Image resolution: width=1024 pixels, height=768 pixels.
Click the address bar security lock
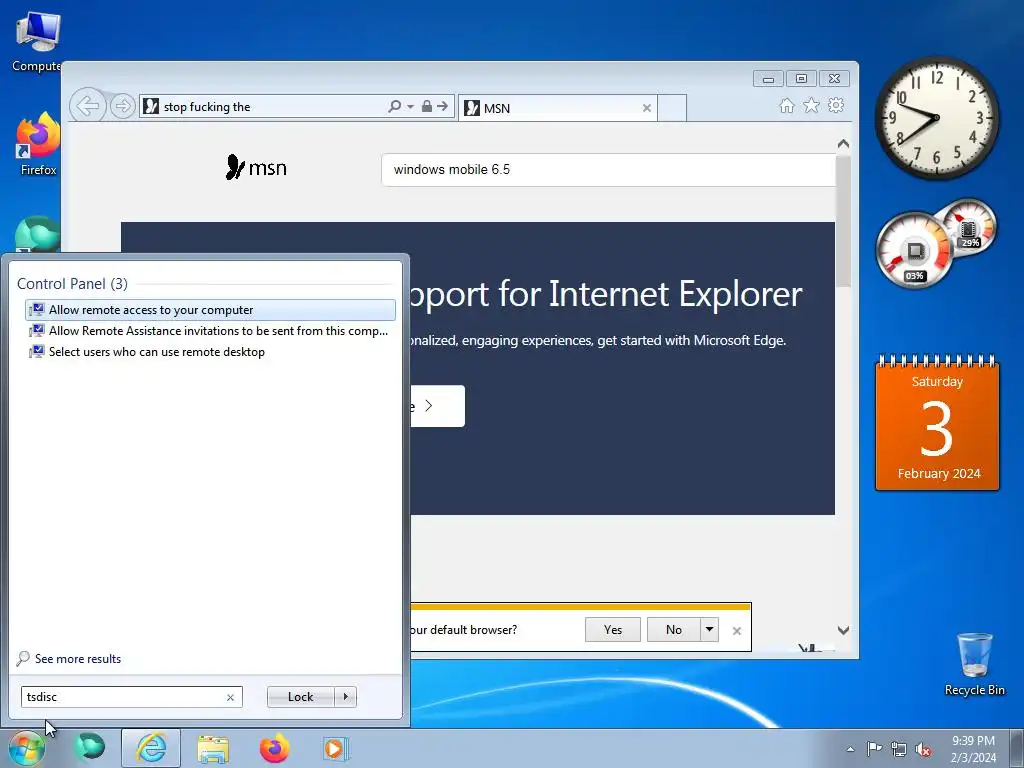[426, 106]
